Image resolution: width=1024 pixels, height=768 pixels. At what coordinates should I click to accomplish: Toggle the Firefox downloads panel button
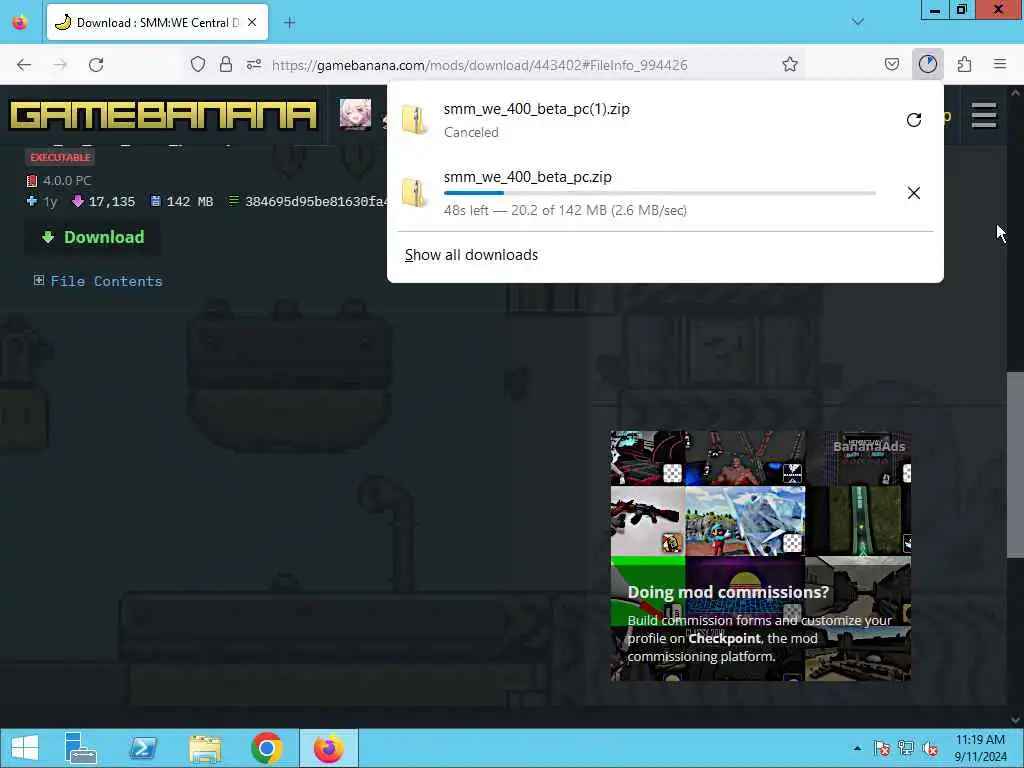click(x=928, y=64)
